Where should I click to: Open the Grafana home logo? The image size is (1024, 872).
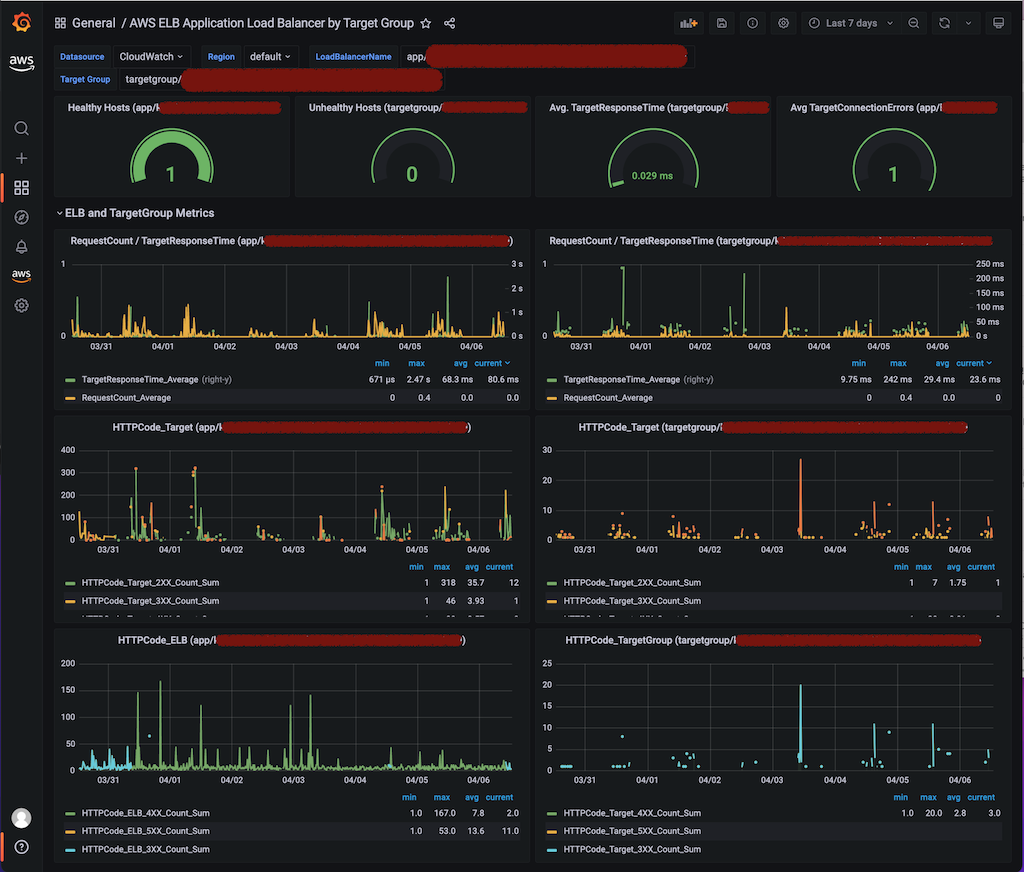coord(22,22)
